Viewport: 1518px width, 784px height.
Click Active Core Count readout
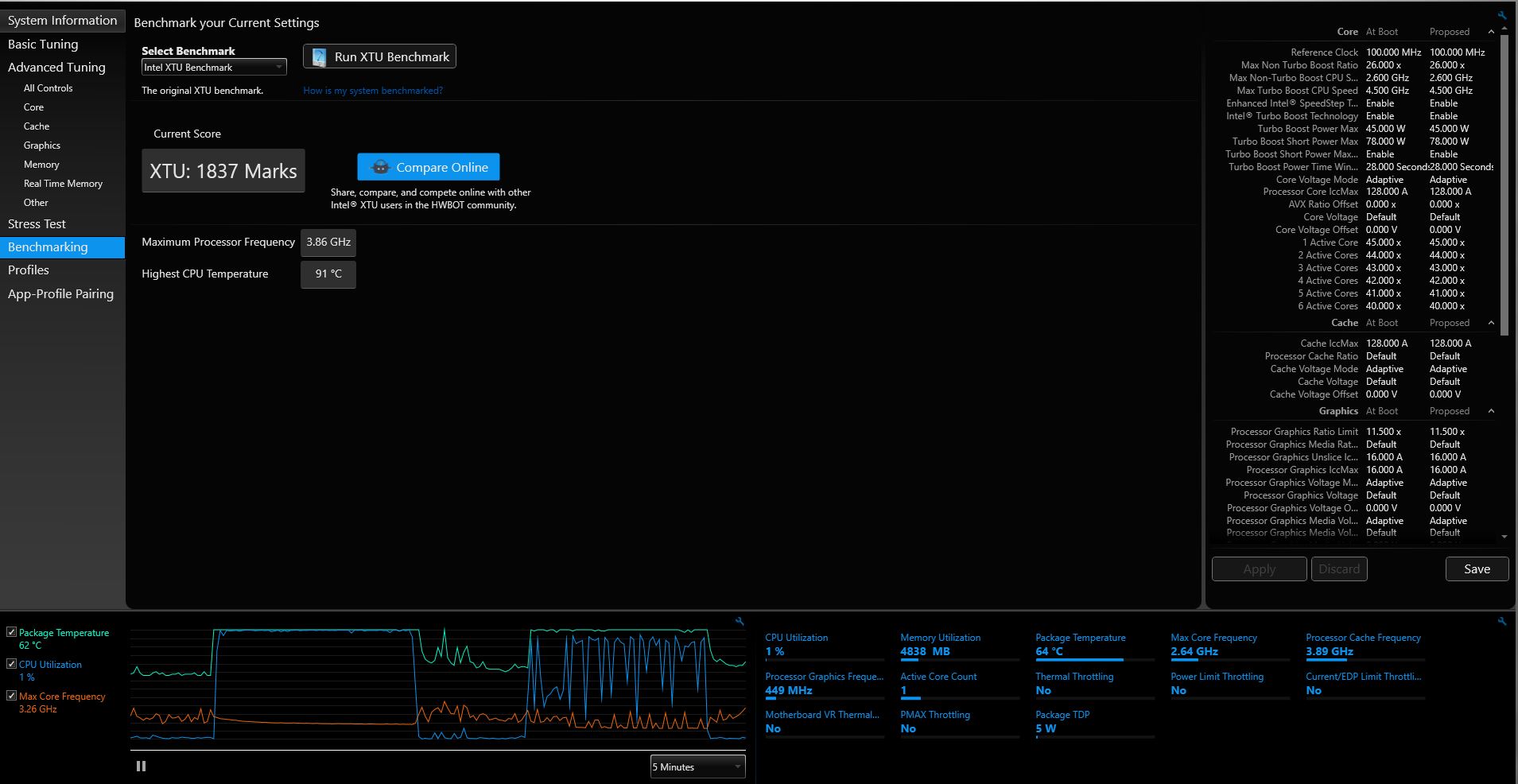960,684
